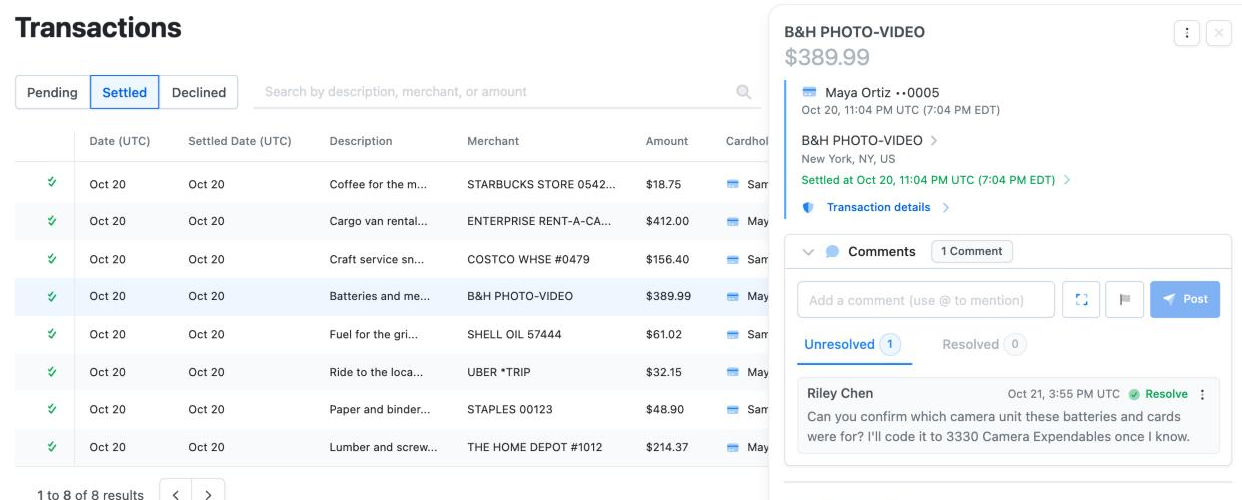The height and width of the screenshot is (500, 1242).
Task: Switch to the Pending tab
Action: [x=52, y=92]
